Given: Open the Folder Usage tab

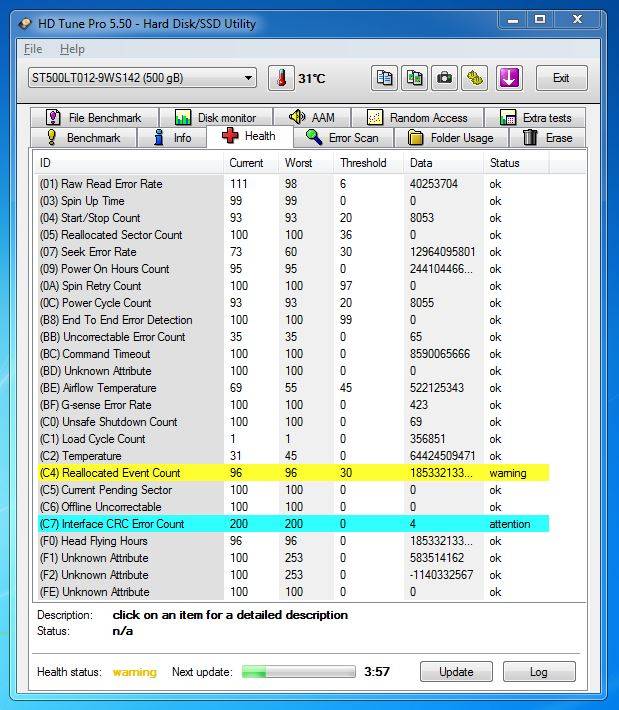Looking at the screenshot, I should click(x=451, y=138).
